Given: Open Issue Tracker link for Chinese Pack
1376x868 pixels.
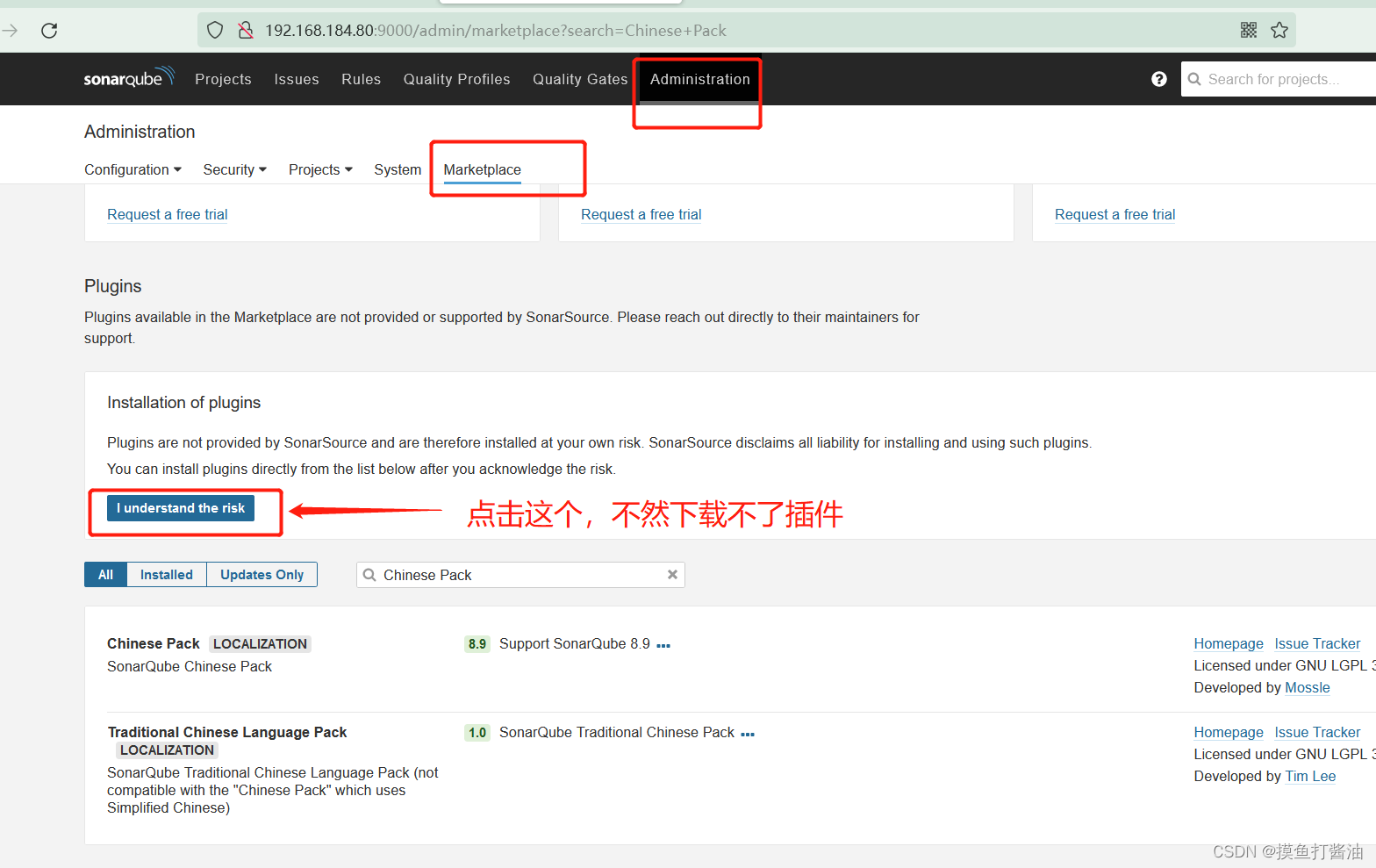Looking at the screenshot, I should tap(1317, 643).
